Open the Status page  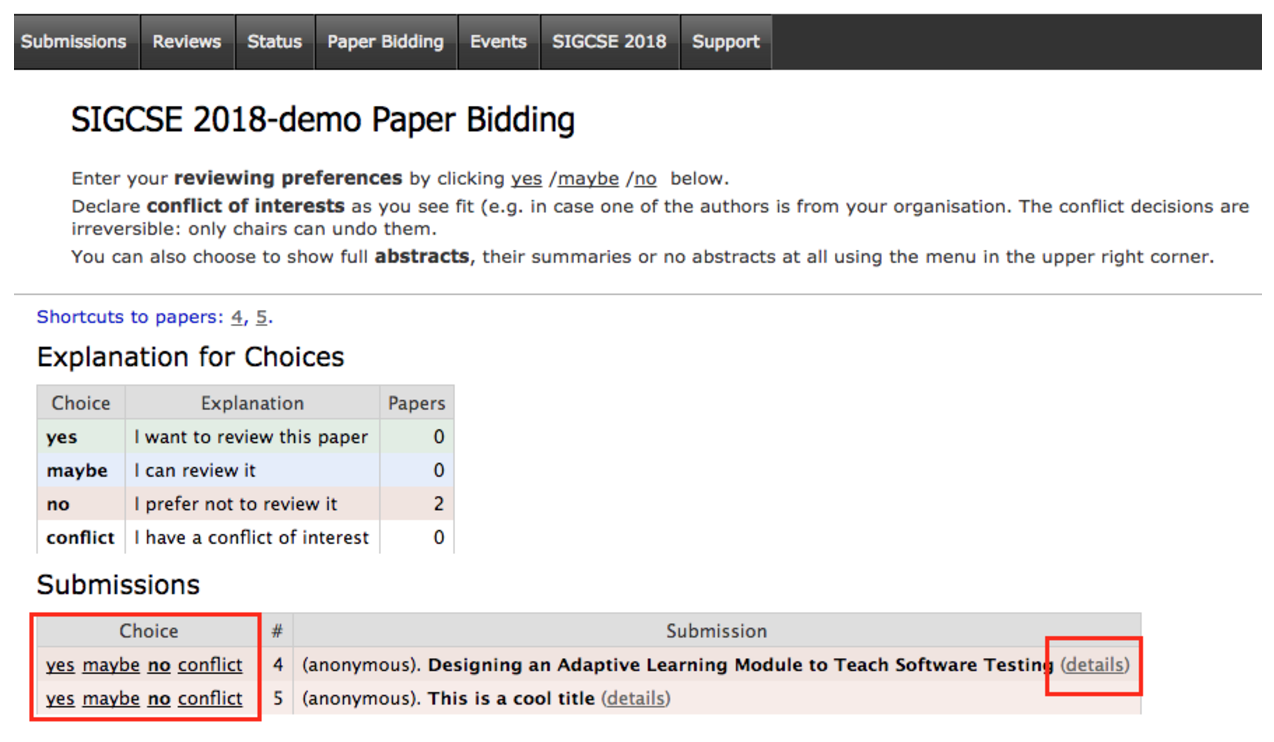click(x=274, y=41)
